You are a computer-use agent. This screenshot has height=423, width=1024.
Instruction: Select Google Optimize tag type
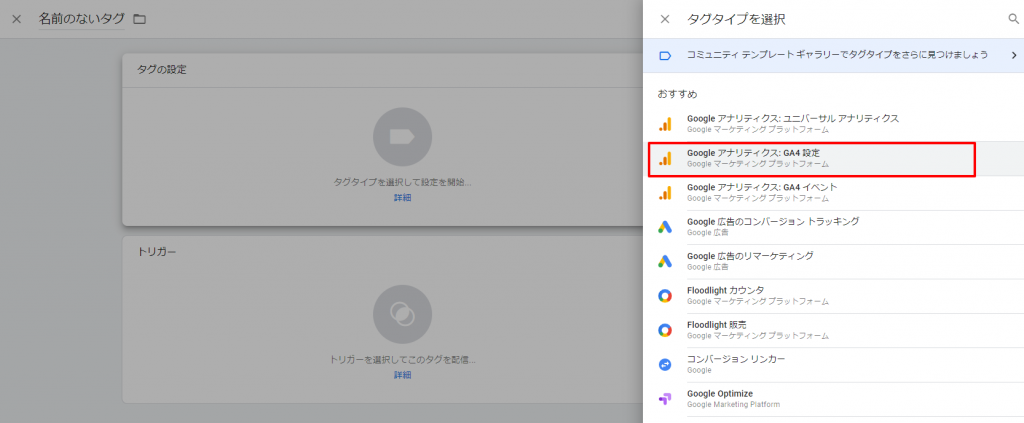[833, 399]
